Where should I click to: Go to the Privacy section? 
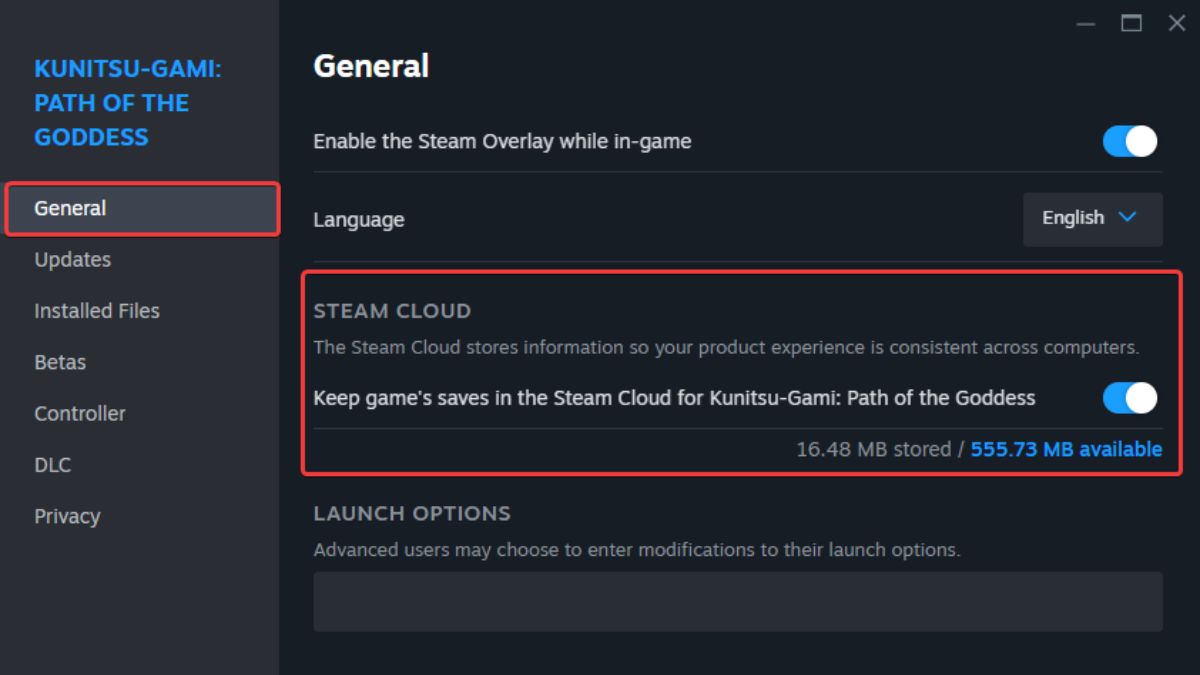[67, 516]
